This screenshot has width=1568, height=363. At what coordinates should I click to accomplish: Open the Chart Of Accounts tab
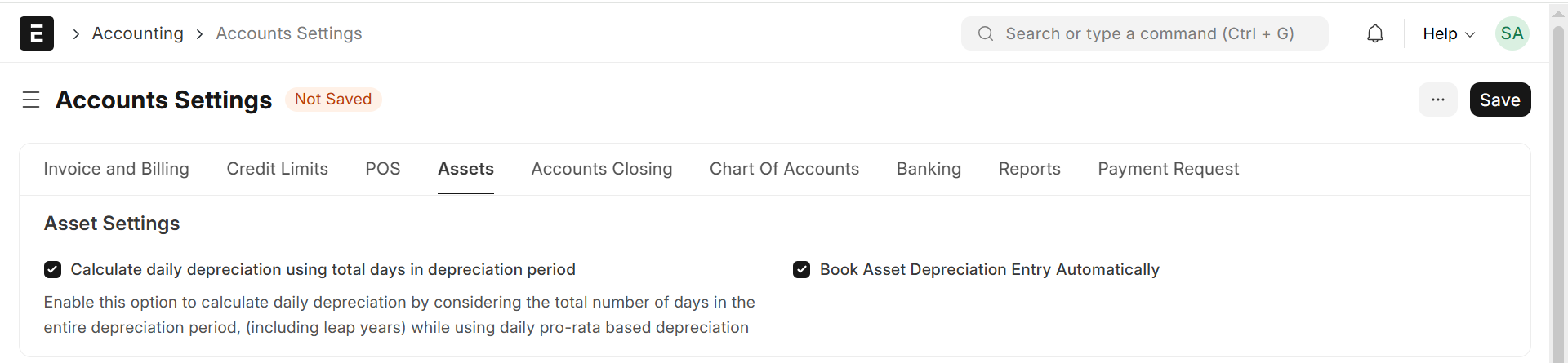tap(784, 169)
